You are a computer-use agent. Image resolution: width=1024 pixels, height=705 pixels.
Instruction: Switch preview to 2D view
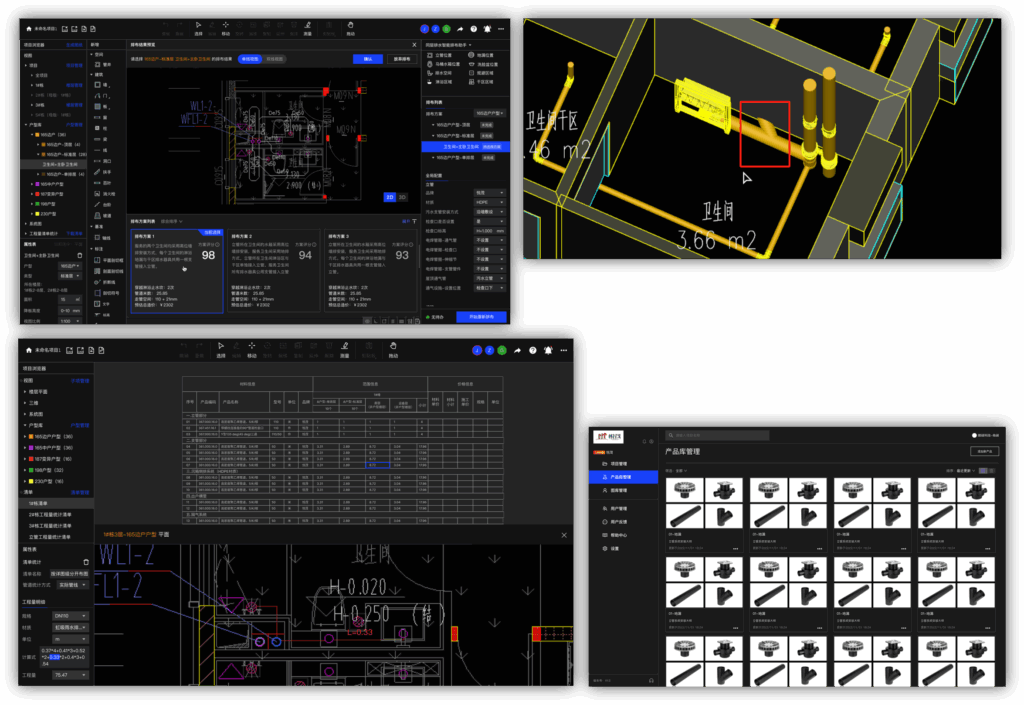389,197
